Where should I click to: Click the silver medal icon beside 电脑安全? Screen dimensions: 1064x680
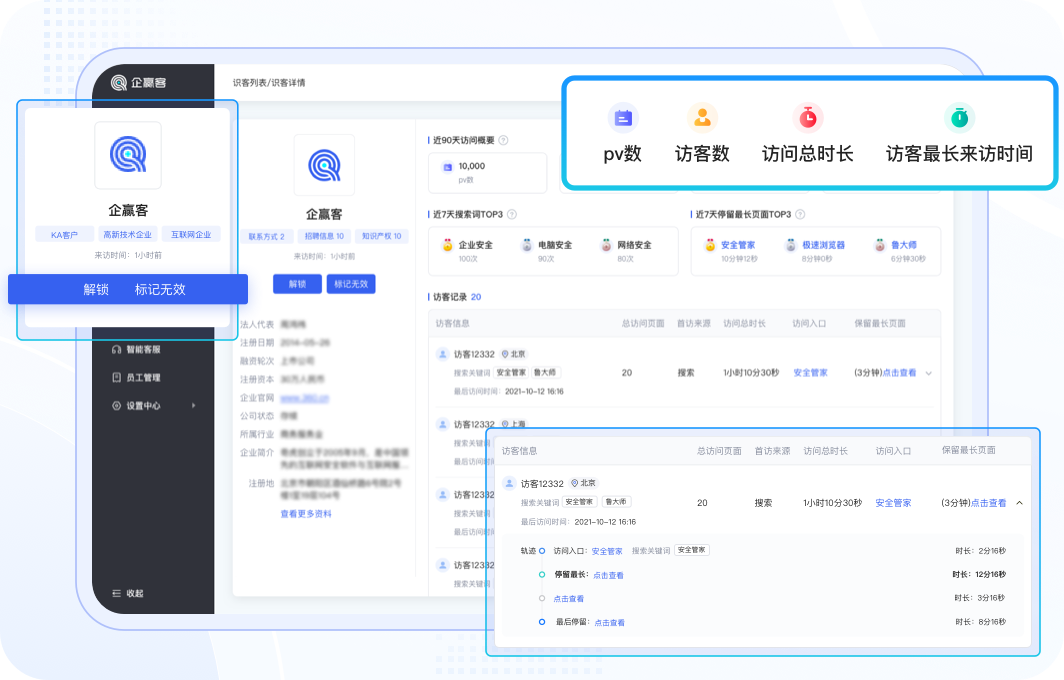[527, 245]
